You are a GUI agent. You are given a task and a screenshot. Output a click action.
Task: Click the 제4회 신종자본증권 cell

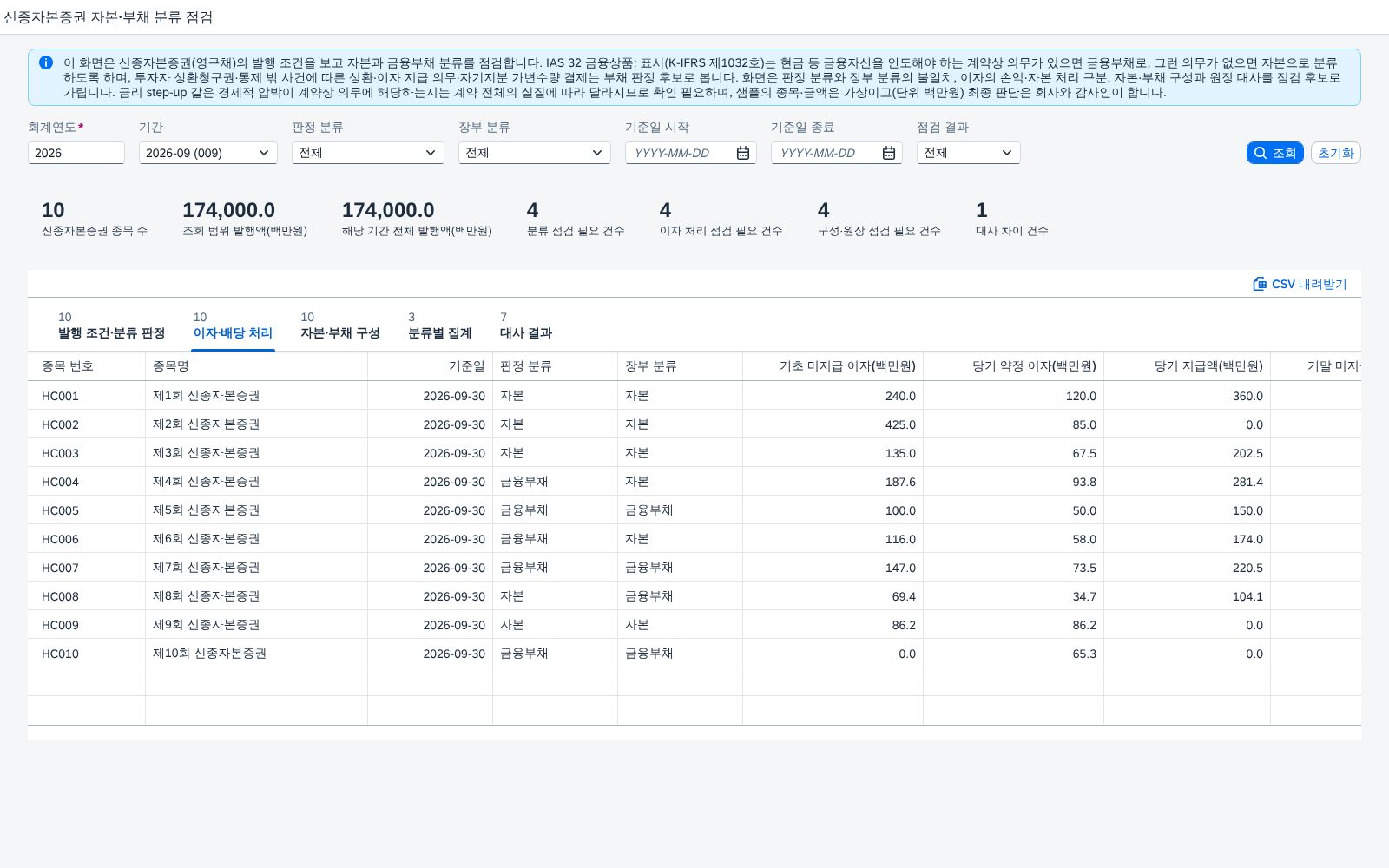257,482
